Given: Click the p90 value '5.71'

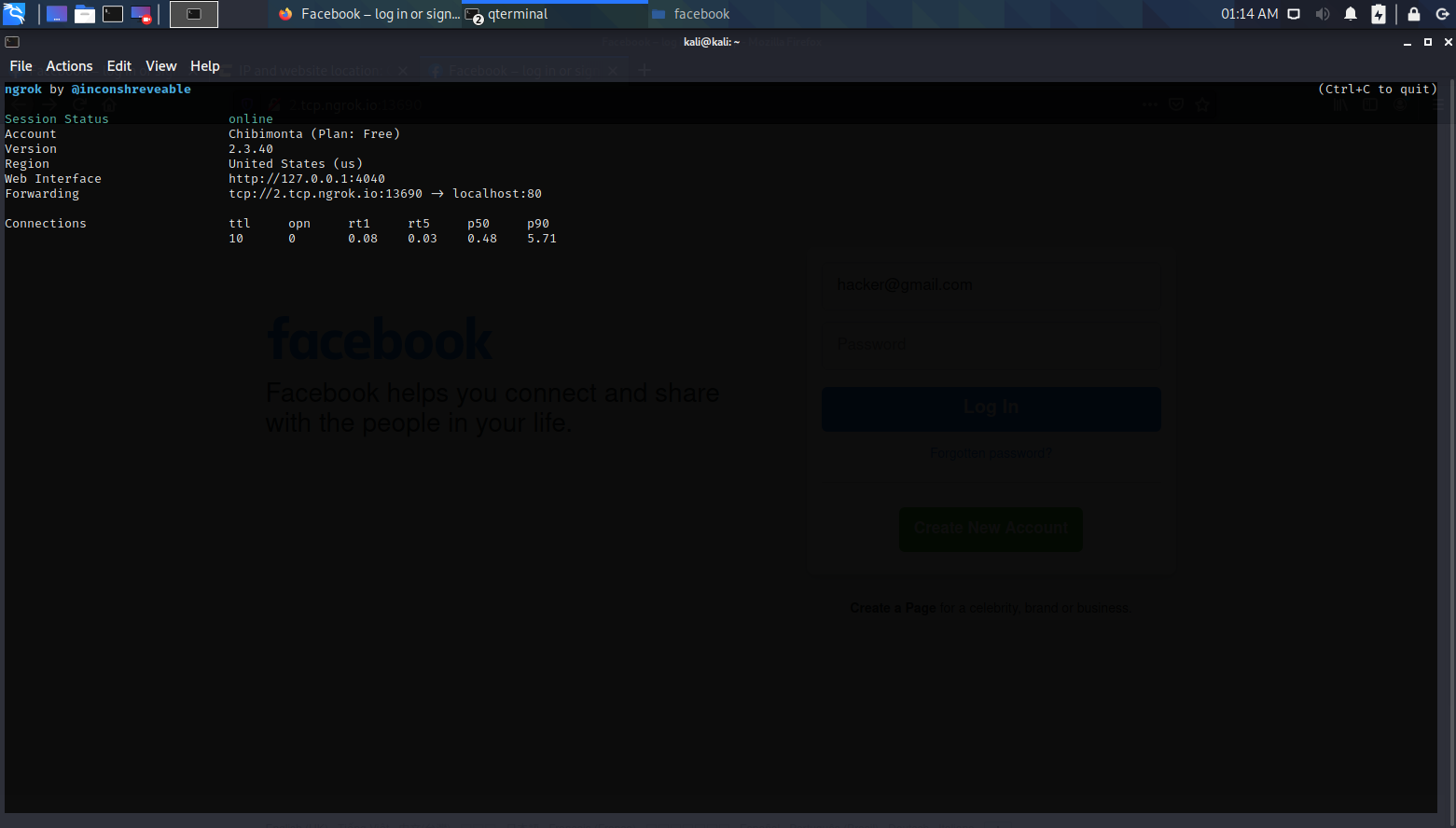Looking at the screenshot, I should coord(542,239).
